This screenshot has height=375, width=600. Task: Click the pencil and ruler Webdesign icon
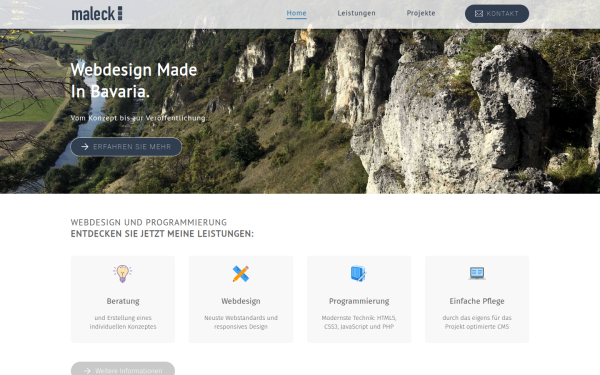pos(241,274)
